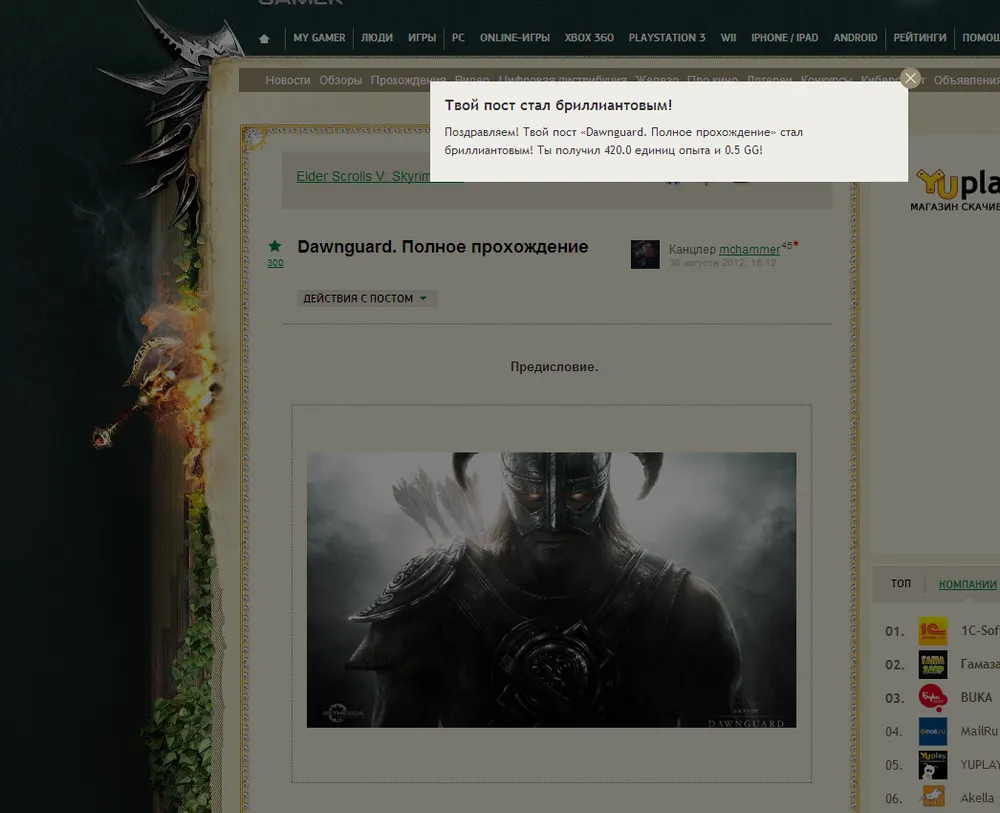The image size is (1000, 813).
Task: Close the brilliant post notification popup
Action: click(910, 78)
